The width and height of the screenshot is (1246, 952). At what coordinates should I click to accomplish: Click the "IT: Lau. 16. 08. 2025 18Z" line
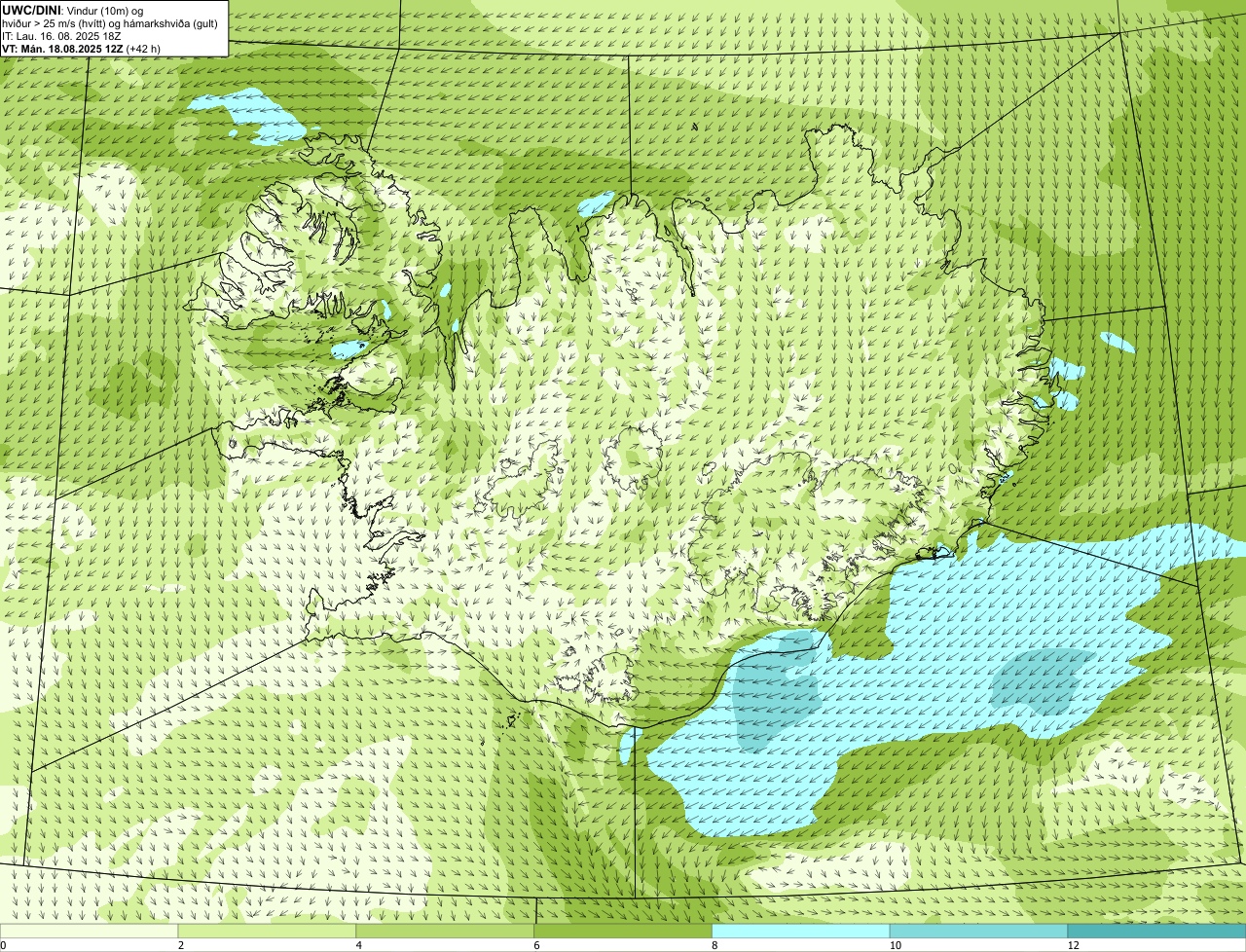(x=61, y=36)
